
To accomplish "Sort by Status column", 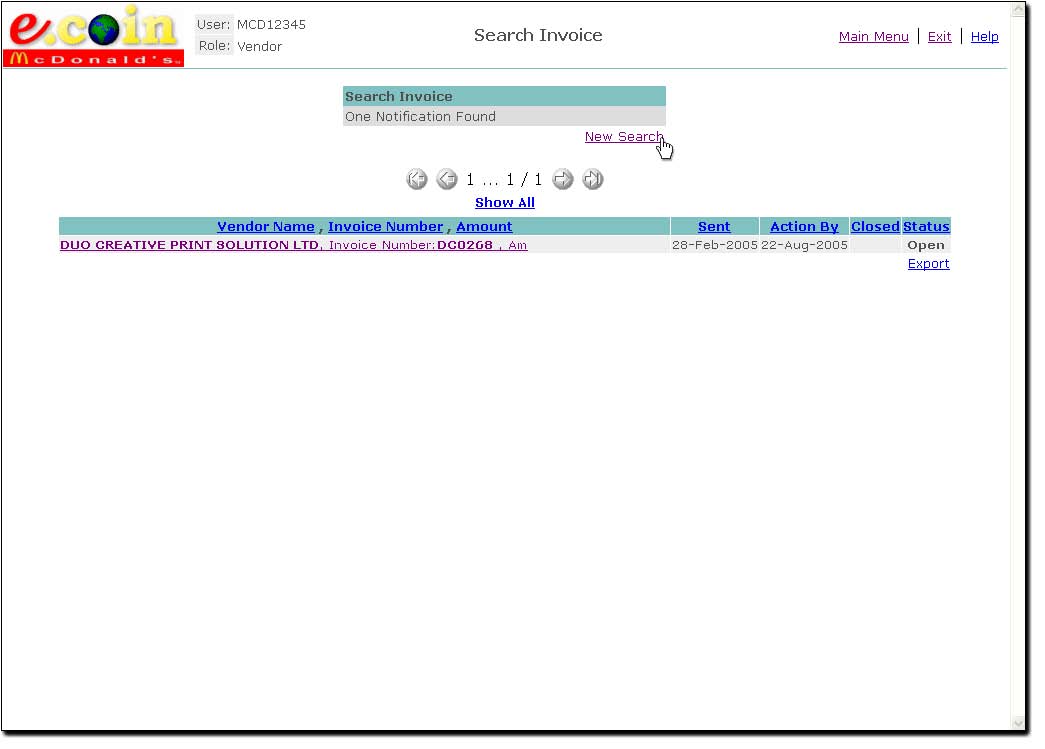I will [x=926, y=227].
